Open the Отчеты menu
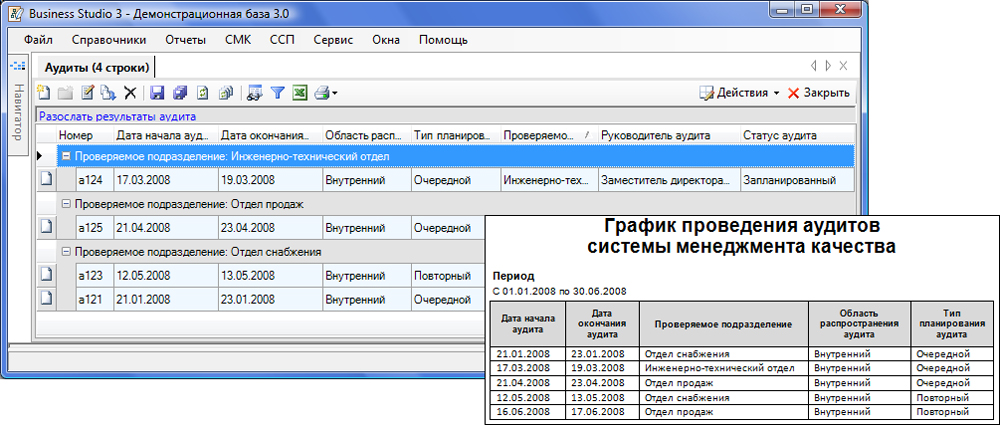 pyautogui.click(x=188, y=40)
